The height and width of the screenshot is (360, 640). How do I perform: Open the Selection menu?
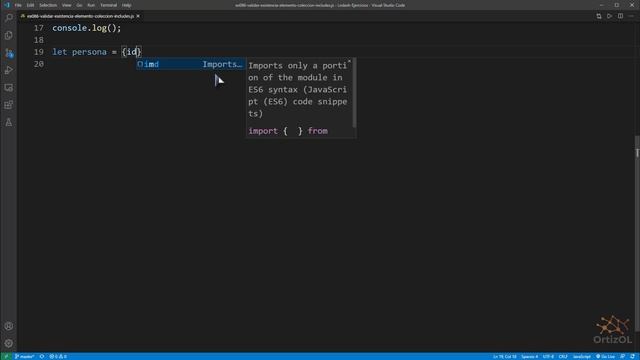(48, 5)
